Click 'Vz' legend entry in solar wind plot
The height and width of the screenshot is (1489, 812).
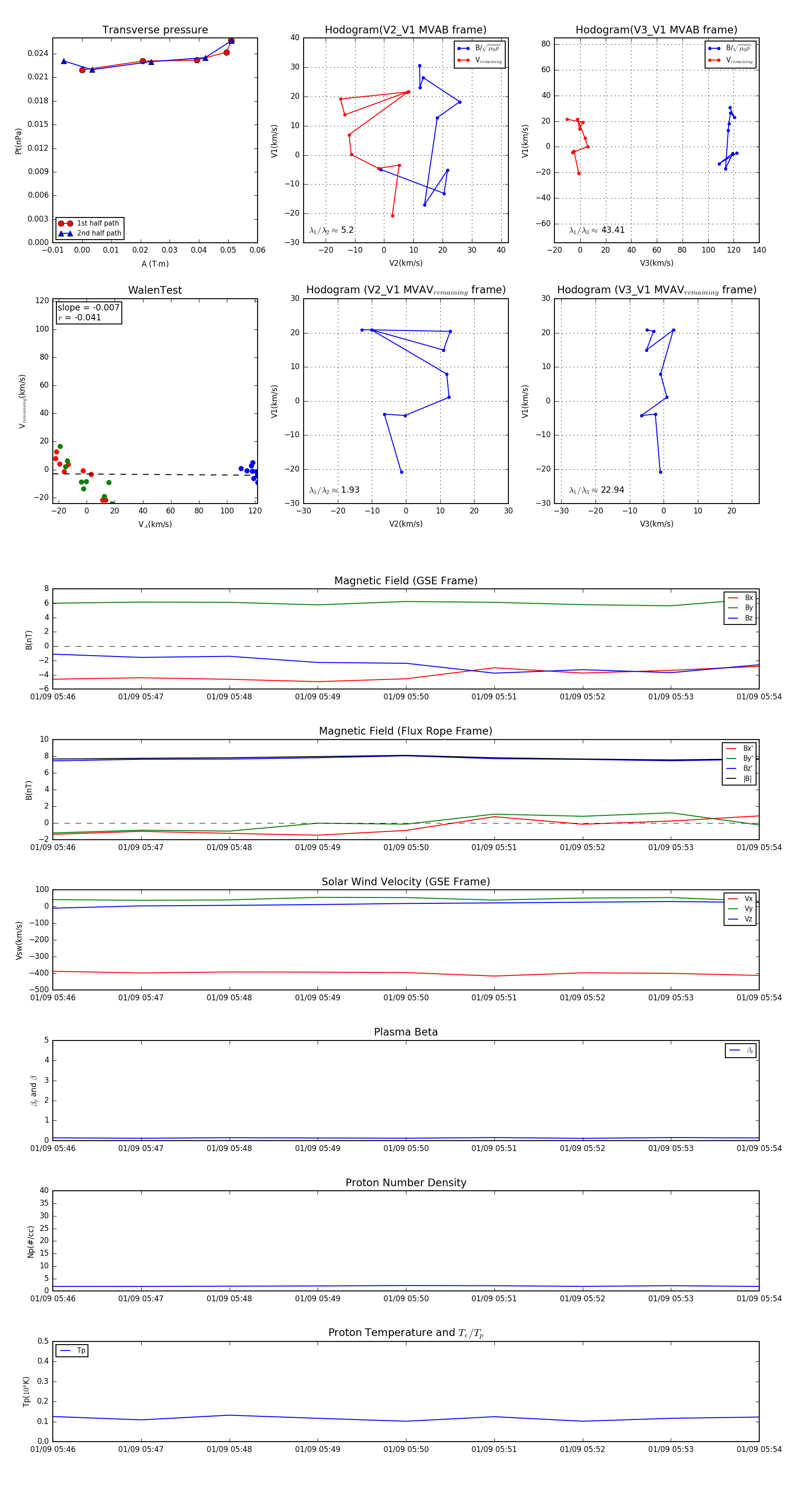point(740,919)
